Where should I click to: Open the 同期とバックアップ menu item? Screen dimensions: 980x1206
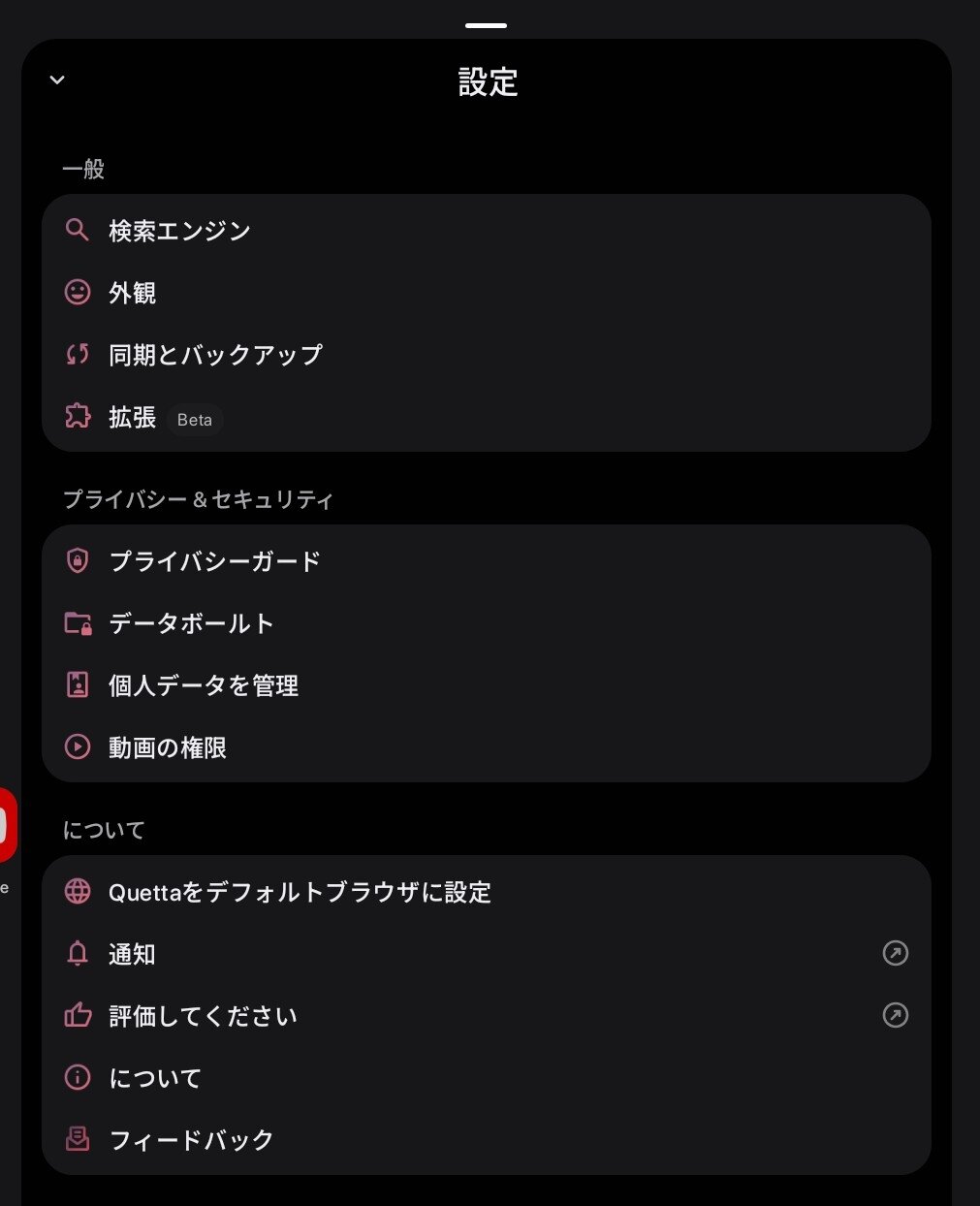pos(487,354)
